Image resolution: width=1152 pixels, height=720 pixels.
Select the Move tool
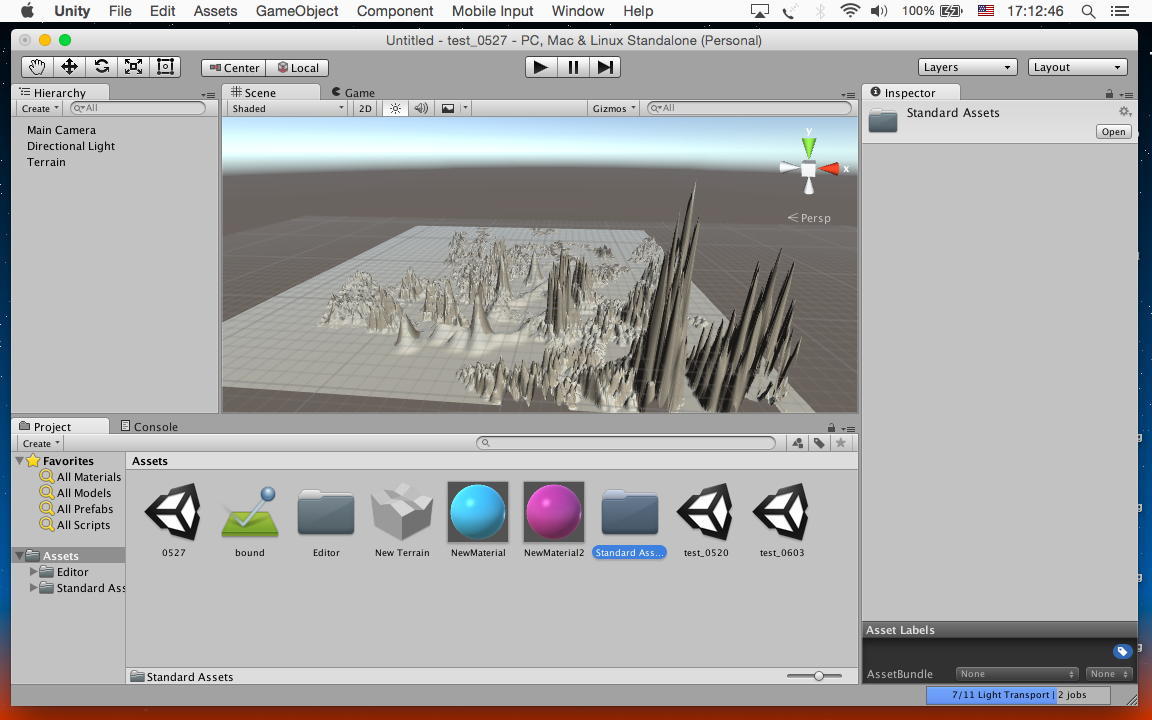69,67
